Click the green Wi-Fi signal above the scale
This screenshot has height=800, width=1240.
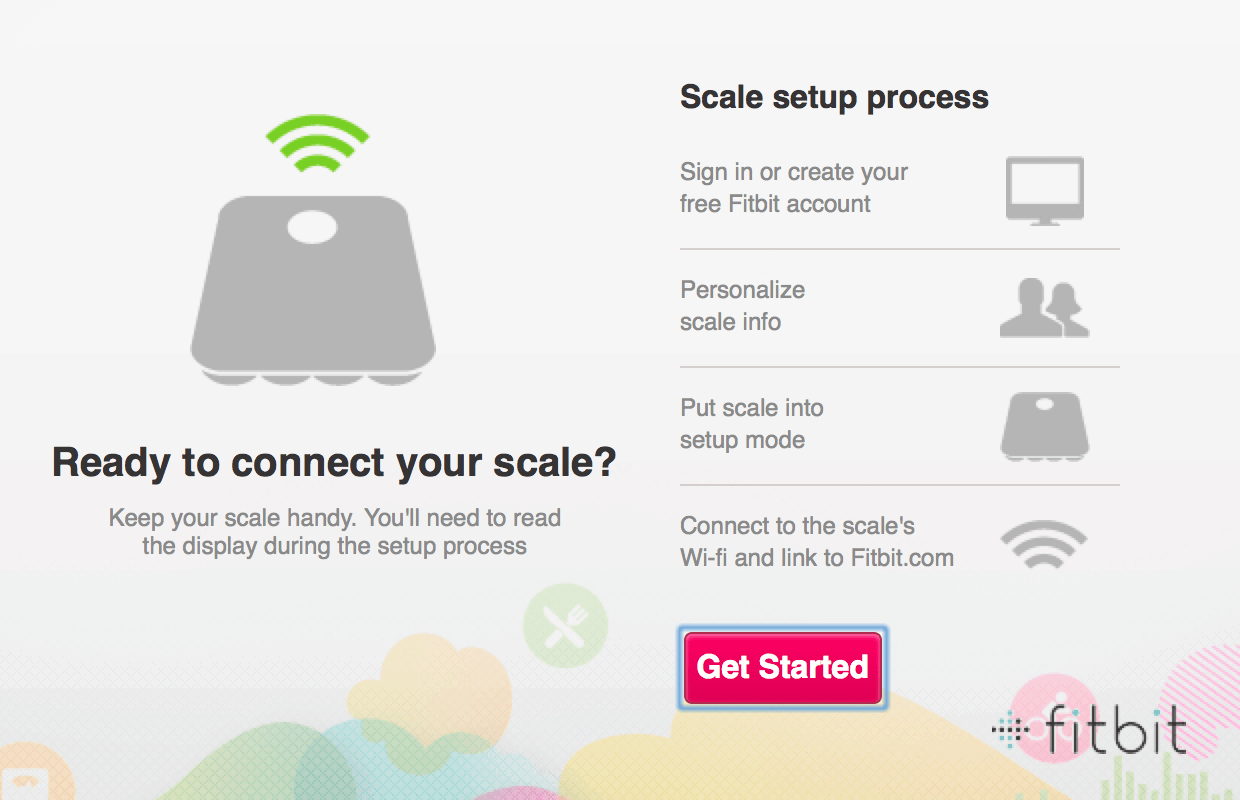point(318,143)
